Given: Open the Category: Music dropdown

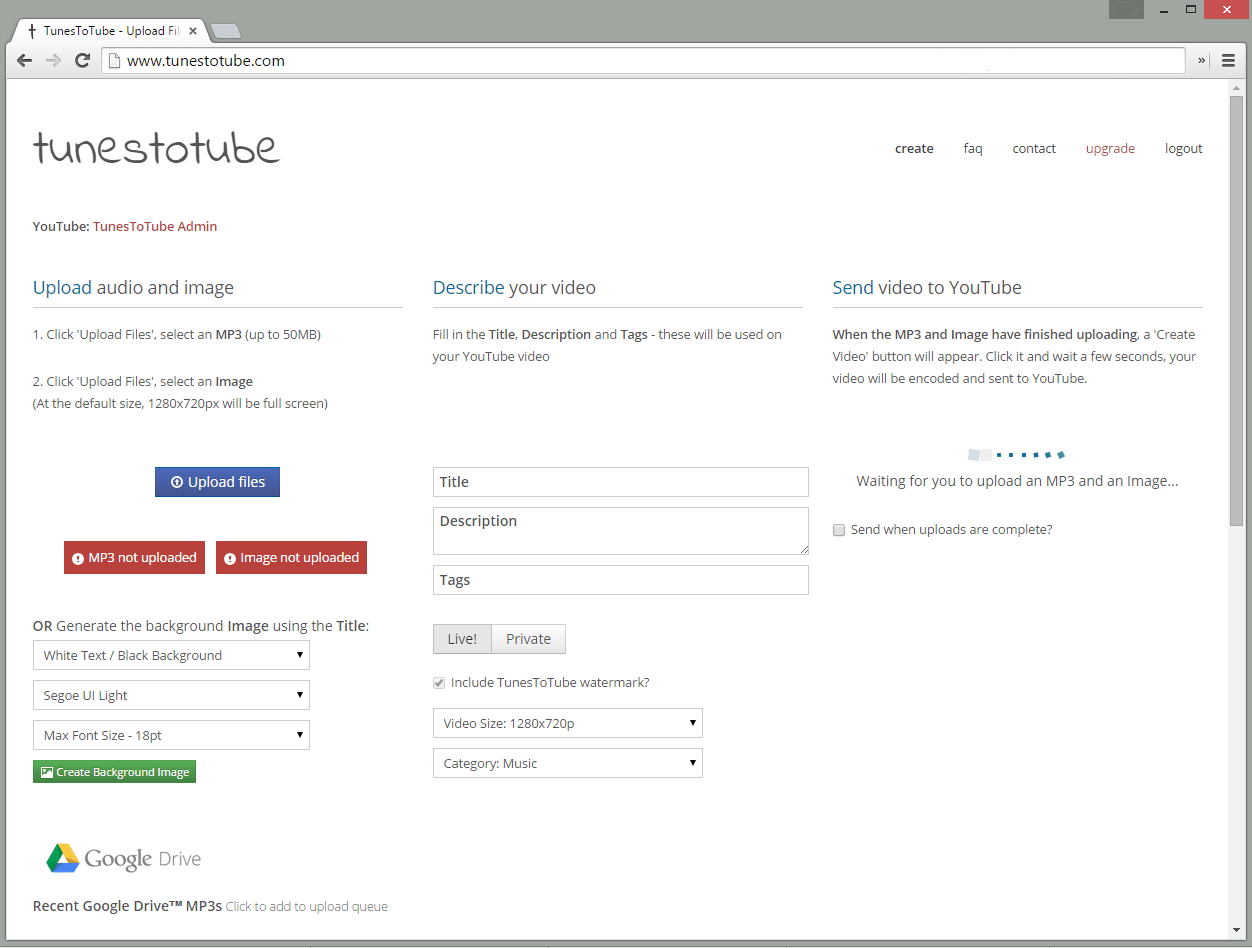Looking at the screenshot, I should click(568, 764).
